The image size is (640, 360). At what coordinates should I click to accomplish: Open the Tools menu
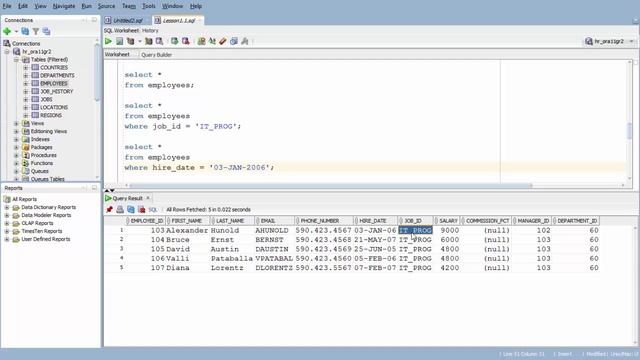149,6
